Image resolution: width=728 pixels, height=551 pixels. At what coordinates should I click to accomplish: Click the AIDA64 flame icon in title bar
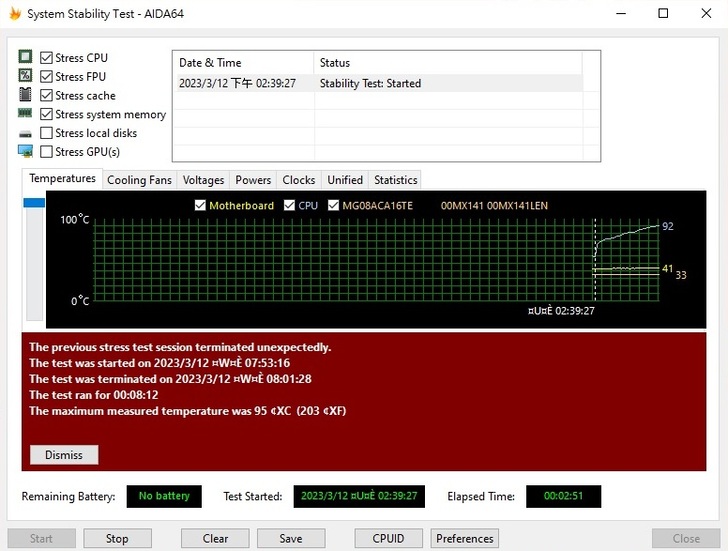(14, 14)
